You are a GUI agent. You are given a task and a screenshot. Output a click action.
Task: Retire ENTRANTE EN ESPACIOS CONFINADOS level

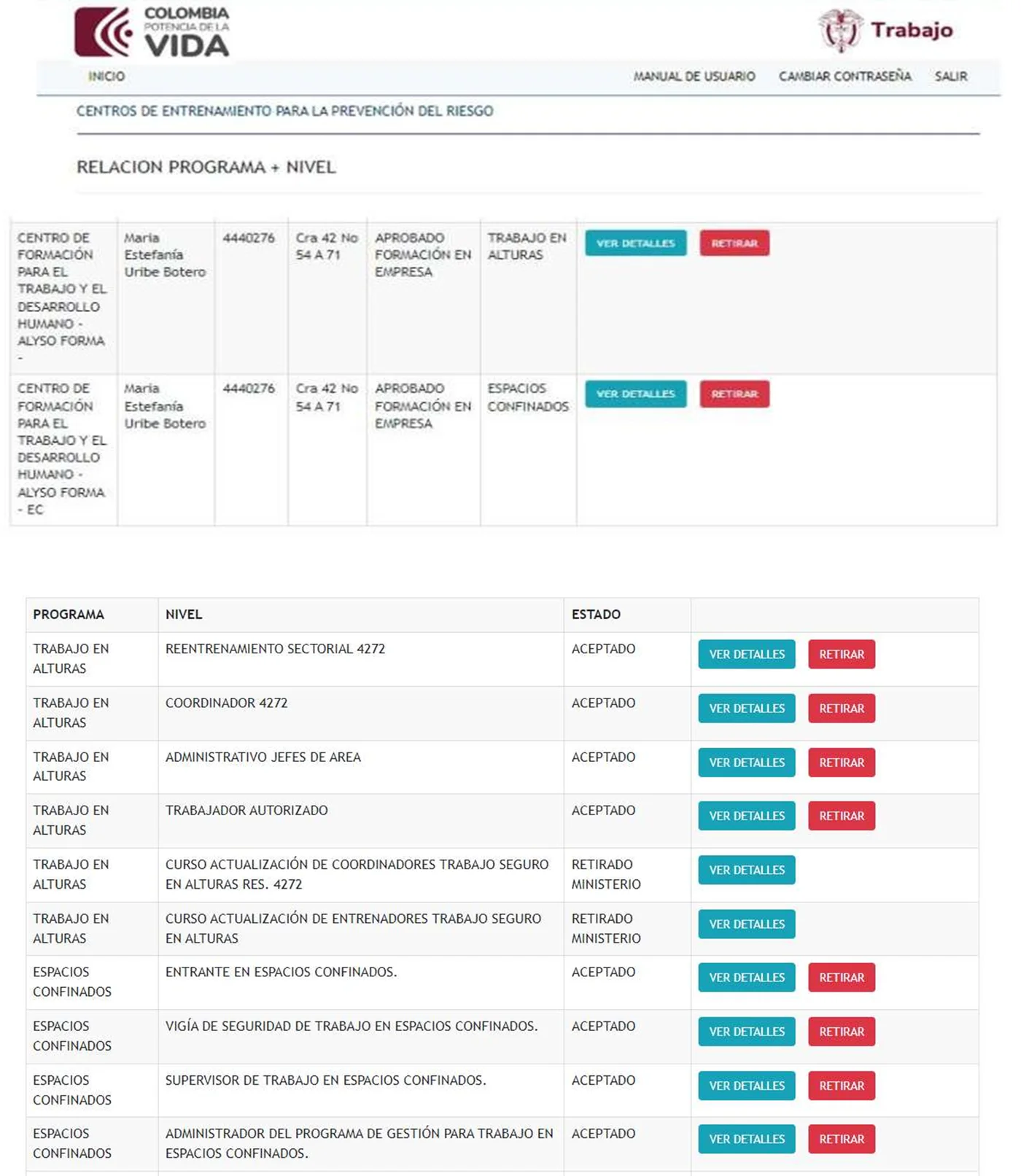[x=842, y=978]
